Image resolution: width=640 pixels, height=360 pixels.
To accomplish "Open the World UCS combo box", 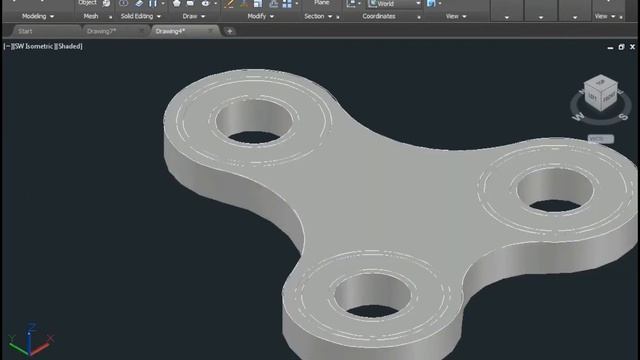I will [394, 4].
